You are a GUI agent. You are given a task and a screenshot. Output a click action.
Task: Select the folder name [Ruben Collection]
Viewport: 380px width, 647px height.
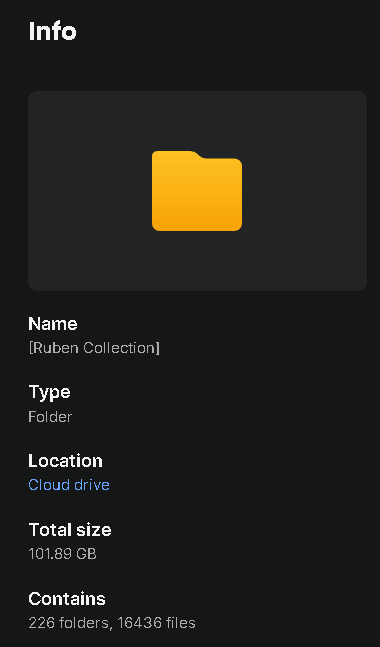[94, 347]
